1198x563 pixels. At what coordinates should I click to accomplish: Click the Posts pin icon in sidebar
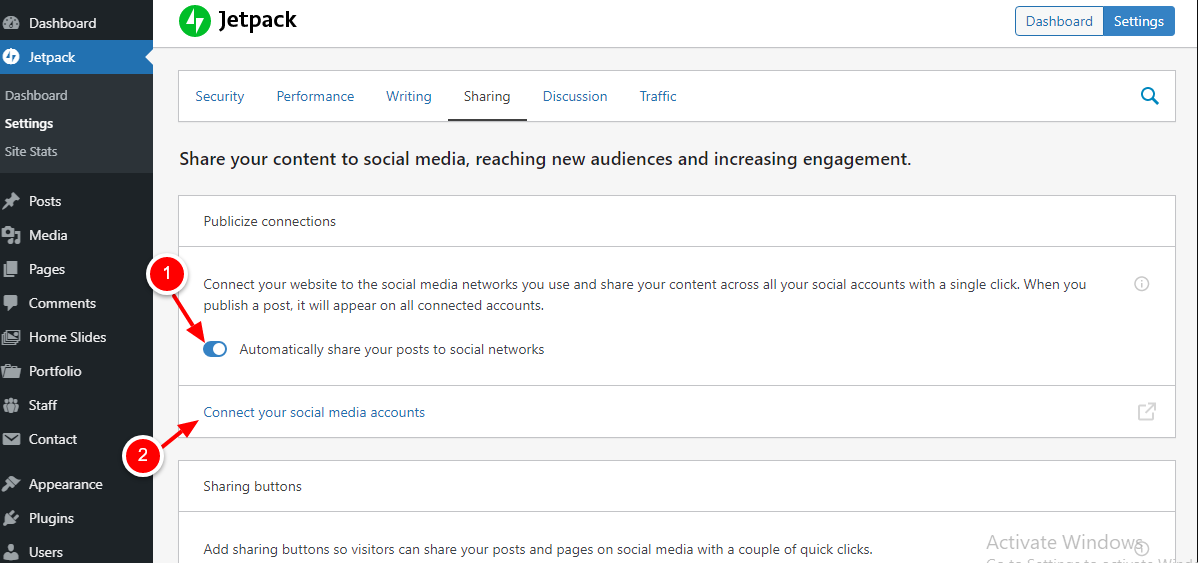click(x=11, y=201)
